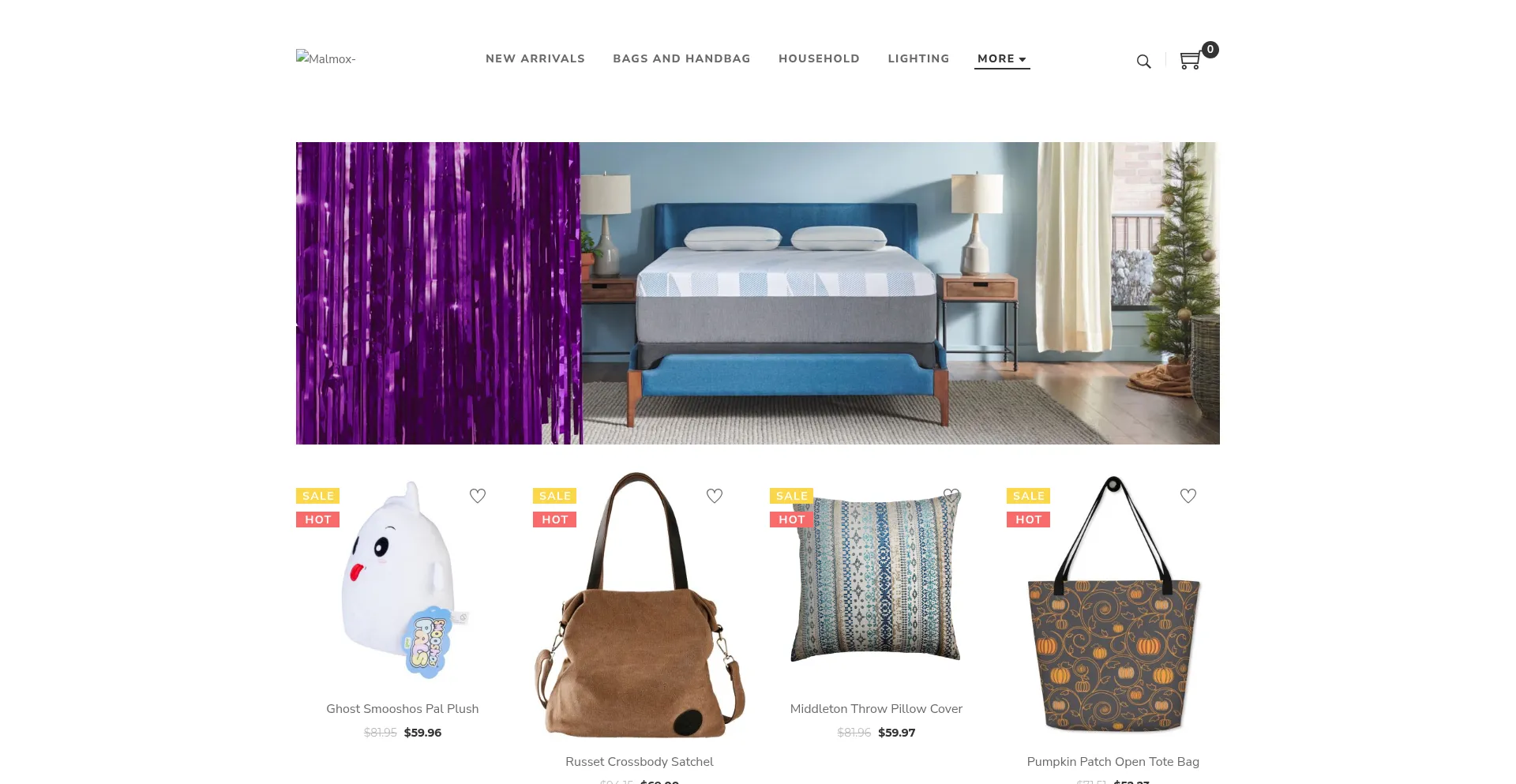
Task: Select the Lighting menu item
Action: (918, 58)
